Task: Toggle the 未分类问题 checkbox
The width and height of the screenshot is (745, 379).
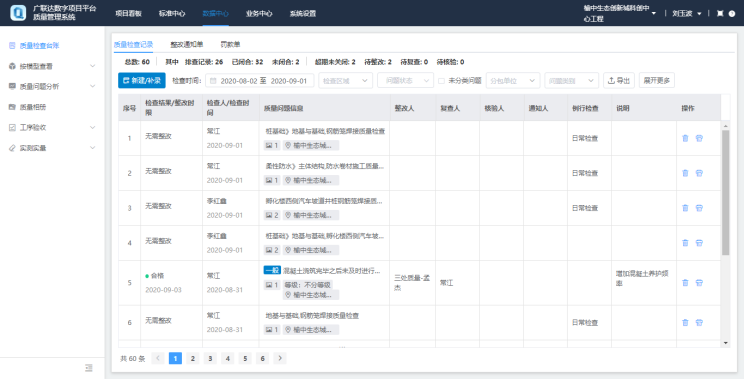Action: click(441, 81)
